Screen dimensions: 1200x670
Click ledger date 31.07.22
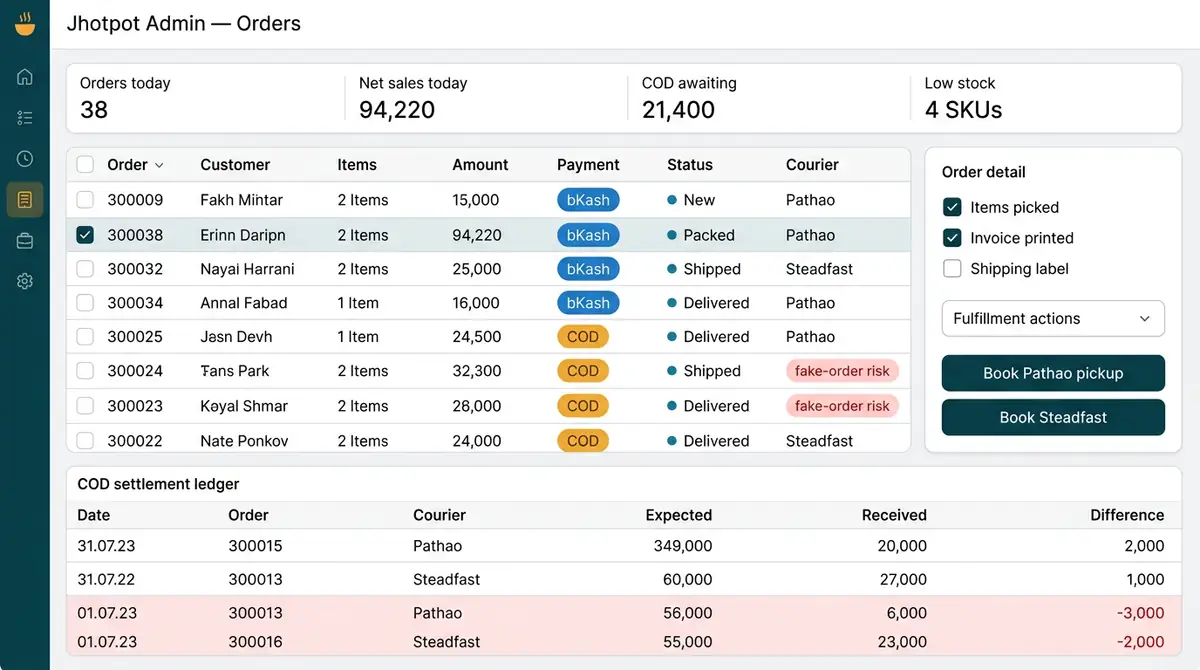point(107,579)
